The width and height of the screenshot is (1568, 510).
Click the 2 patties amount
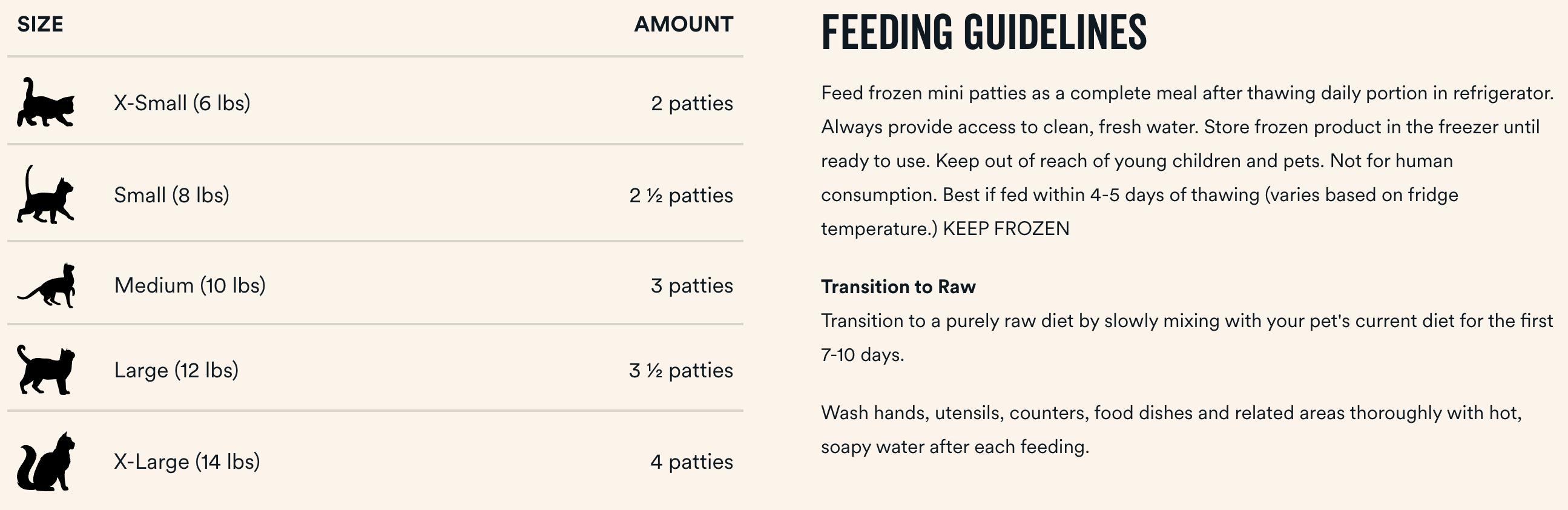pos(692,104)
